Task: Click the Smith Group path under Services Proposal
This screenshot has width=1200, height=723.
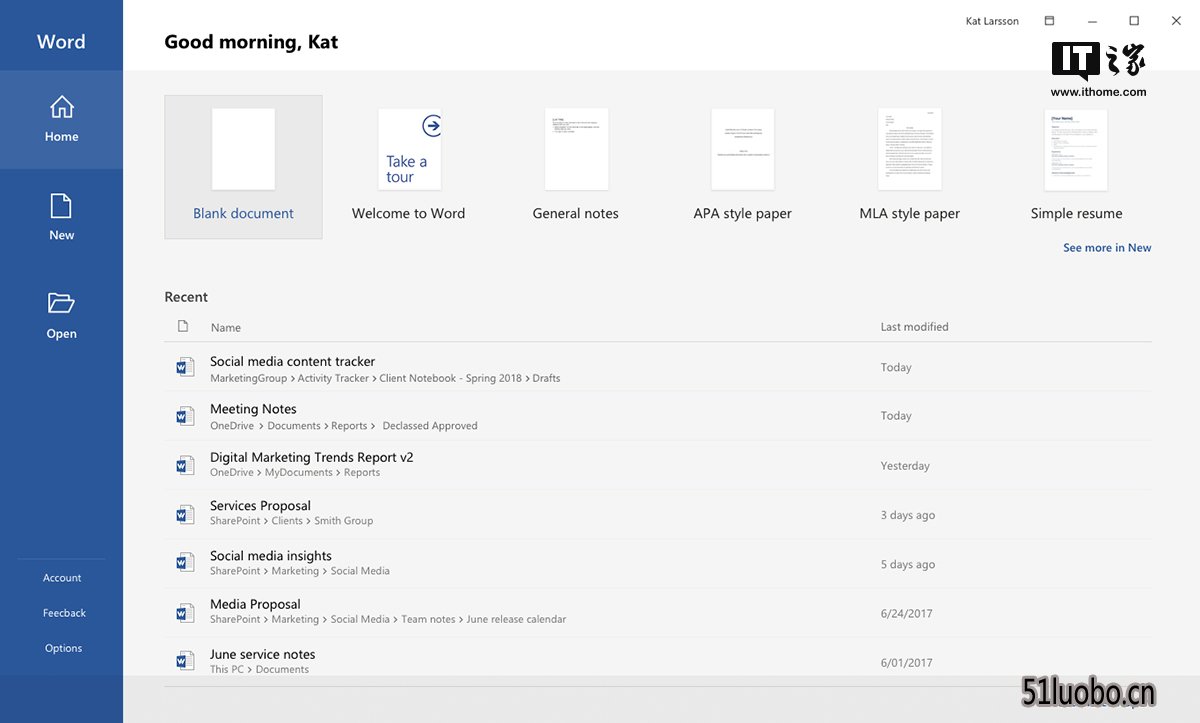Action: pos(343,521)
